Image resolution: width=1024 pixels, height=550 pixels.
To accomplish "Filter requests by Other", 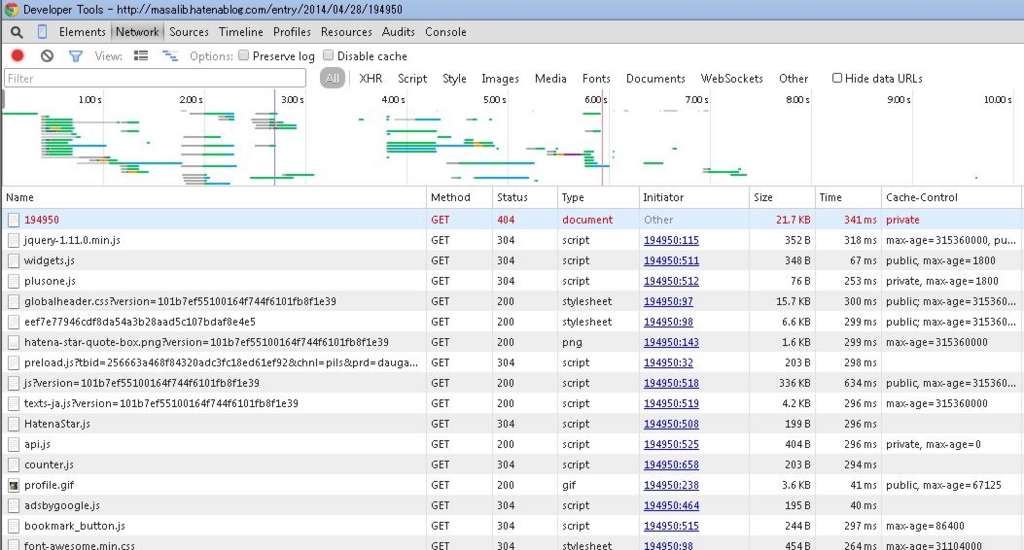I will (793, 78).
